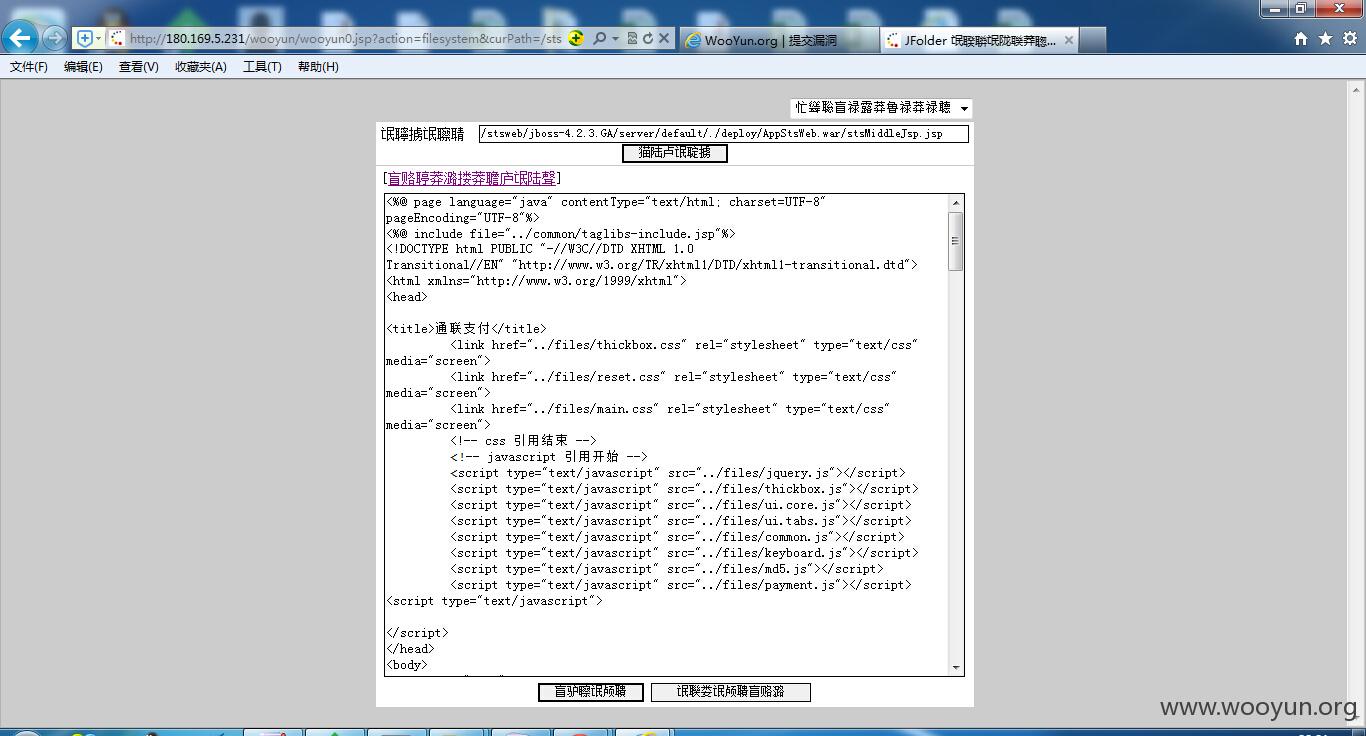The height and width of the screenshot is (736, 1366).
Task: Click the md5.js script line in the code
Action: [x=667, y=569]
